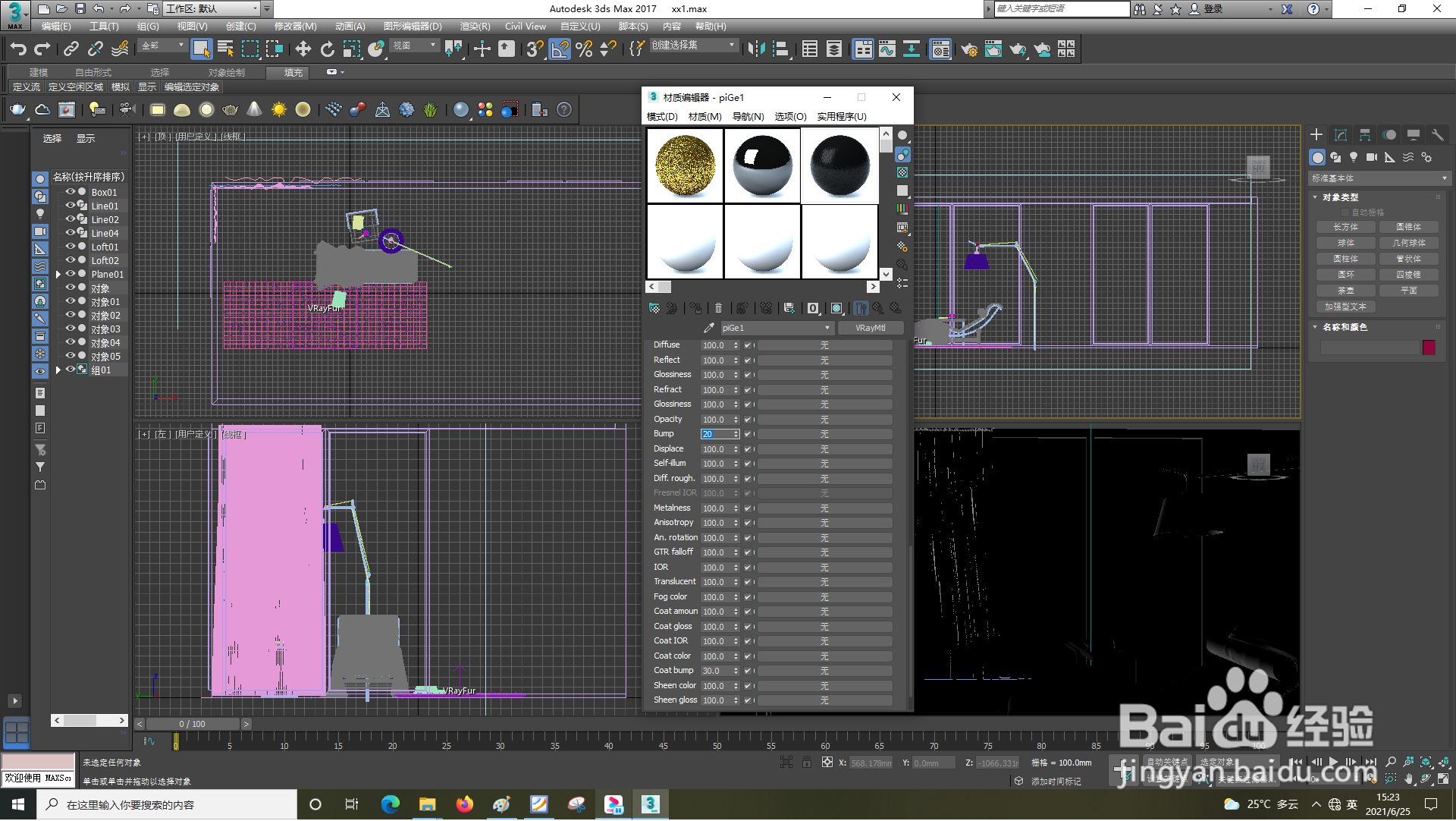The width and height of the screenshot is (1456, 821).
Task: Click the Mirror tool icon
Action: (756, 49)
